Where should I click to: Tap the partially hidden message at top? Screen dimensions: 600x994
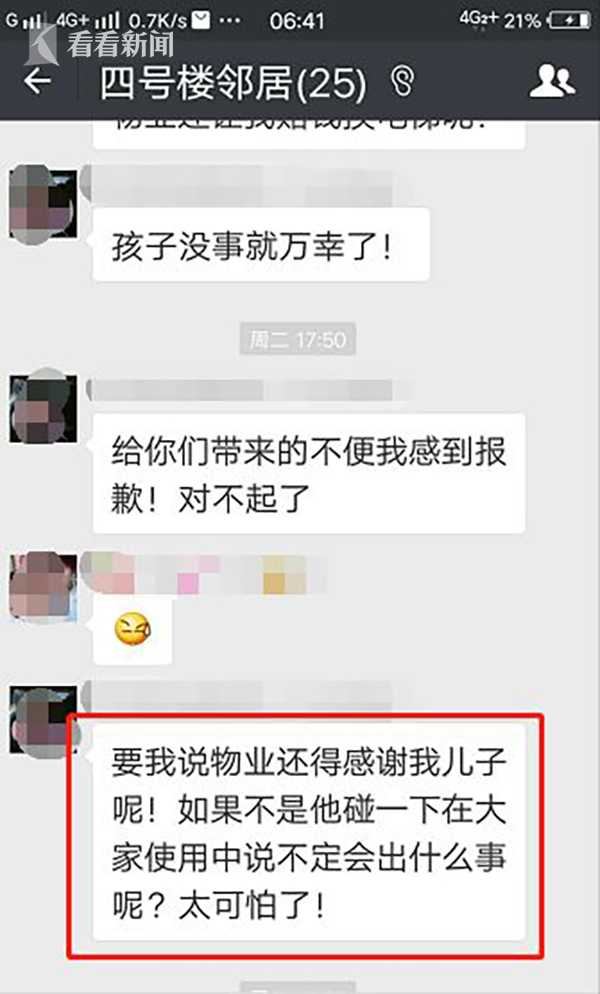308,132
